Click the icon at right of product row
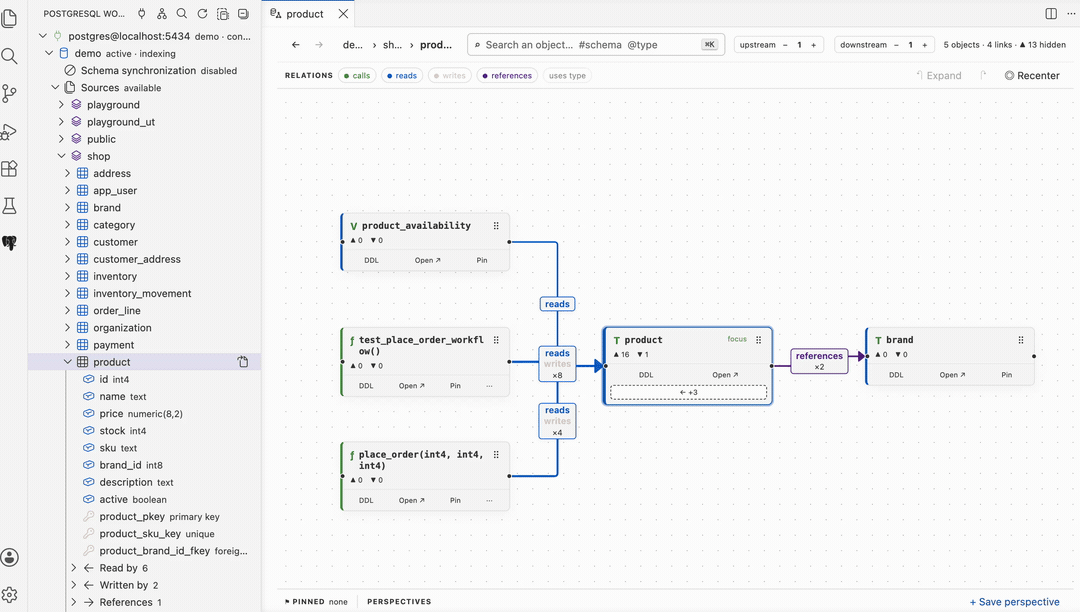This screenshot has height=612, width=1080. click(243, 362)
